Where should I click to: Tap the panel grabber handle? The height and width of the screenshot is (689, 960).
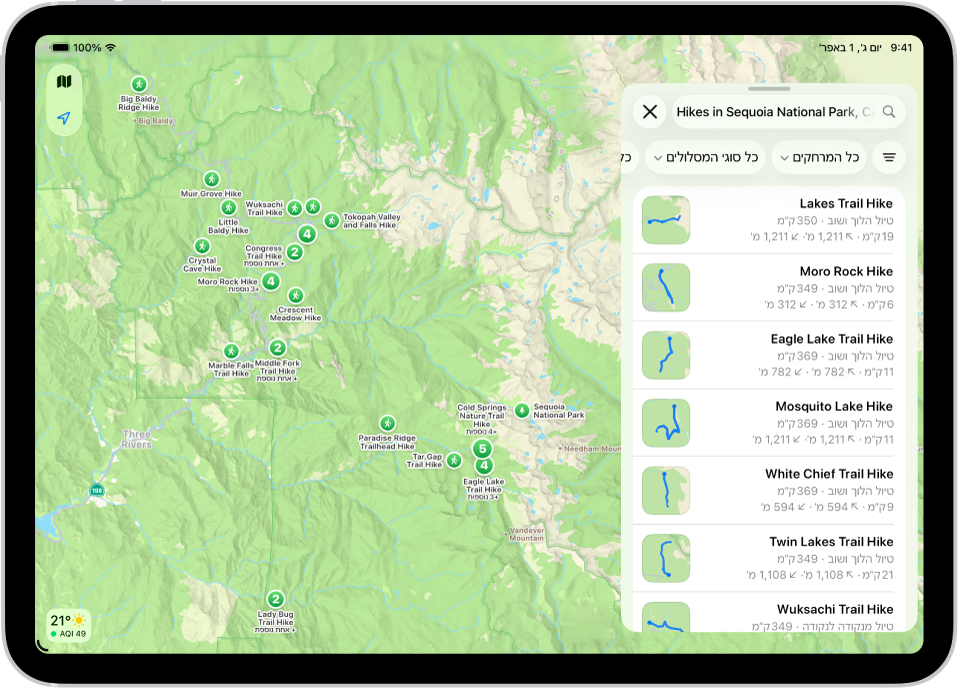point(769,89)
